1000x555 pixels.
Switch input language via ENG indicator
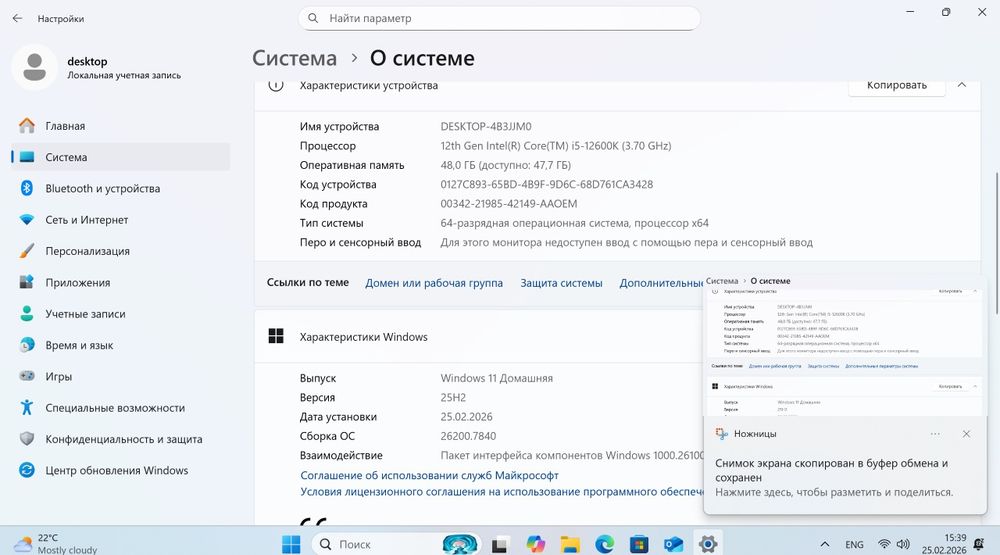(x=854, y=544)
